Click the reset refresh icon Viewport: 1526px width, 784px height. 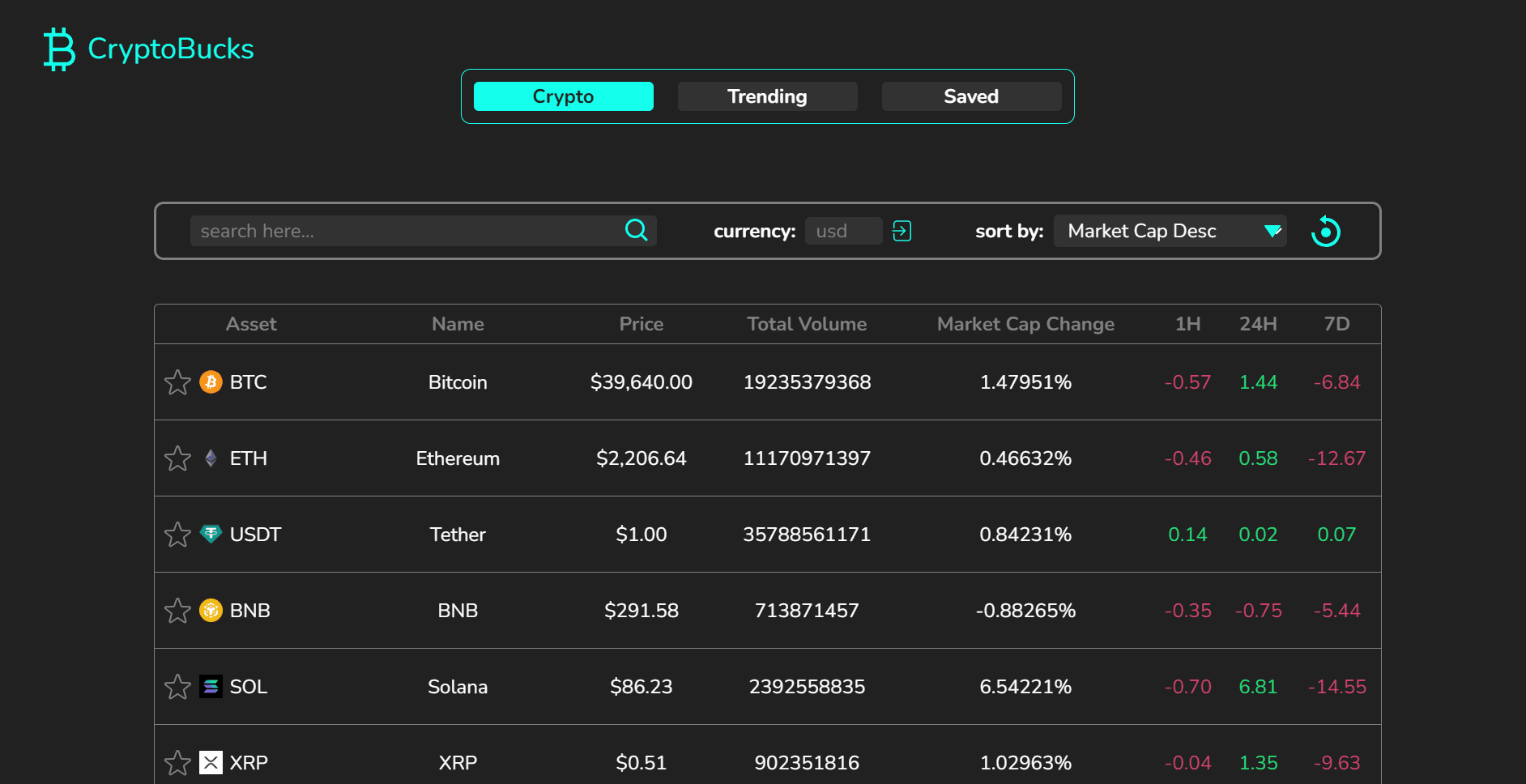[1326, 232]
